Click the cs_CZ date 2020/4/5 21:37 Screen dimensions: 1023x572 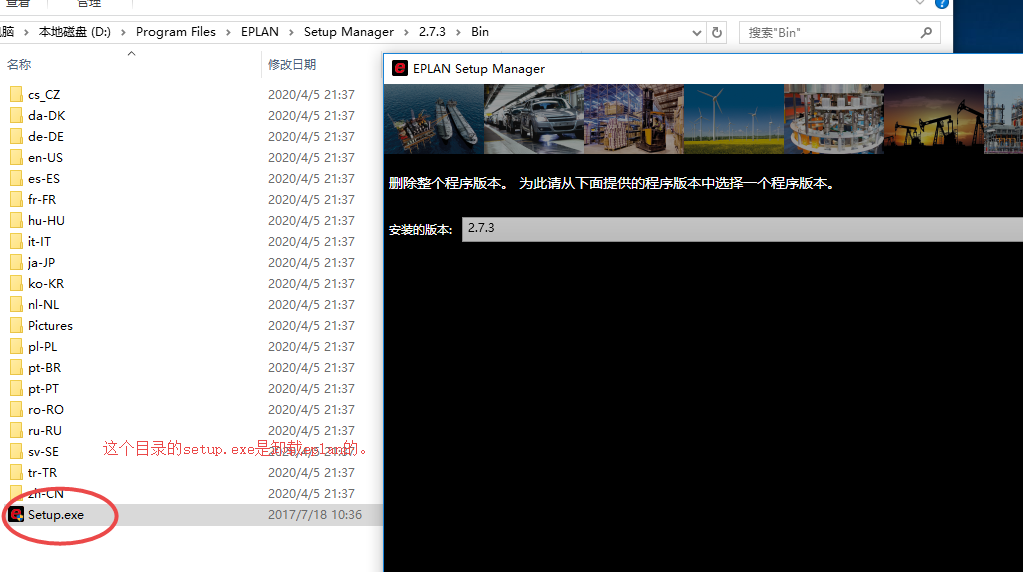[311, 95]
